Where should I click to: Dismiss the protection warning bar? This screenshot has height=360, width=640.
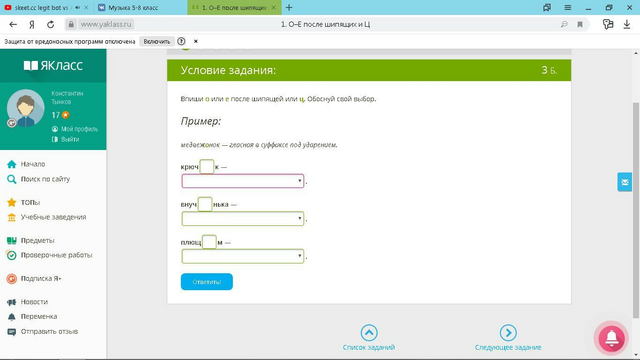coord(196,41)
